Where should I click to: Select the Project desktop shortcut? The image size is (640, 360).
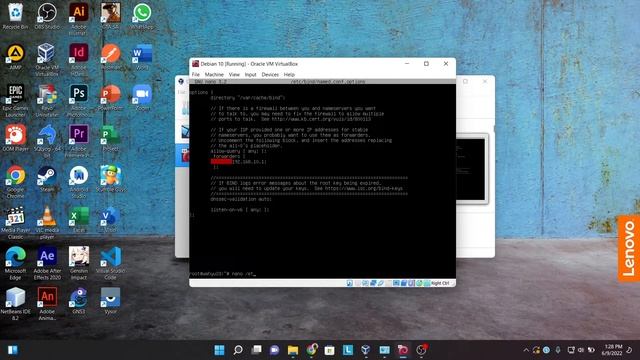pos(110,138)
